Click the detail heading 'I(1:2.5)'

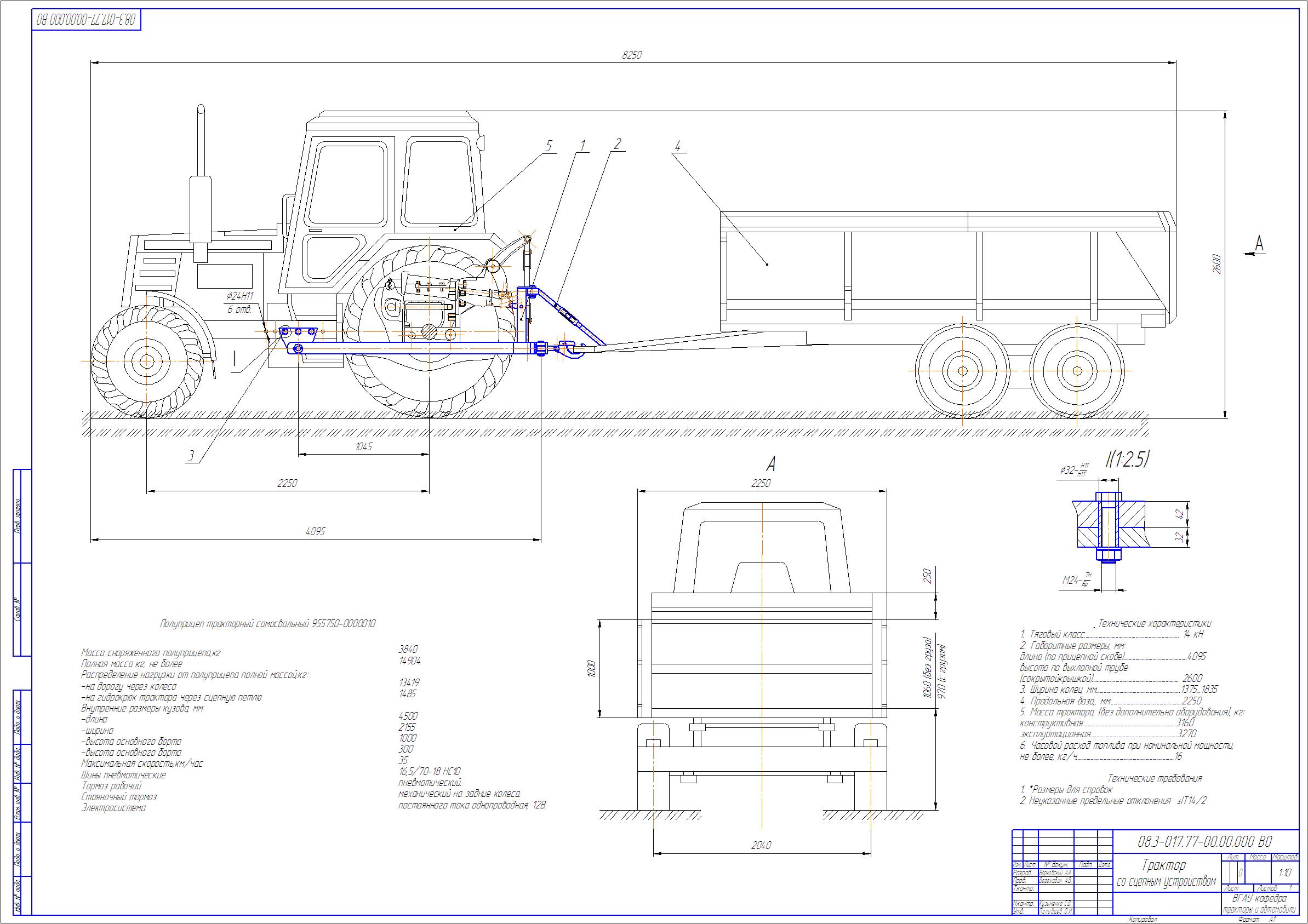tap(1127, 460)
